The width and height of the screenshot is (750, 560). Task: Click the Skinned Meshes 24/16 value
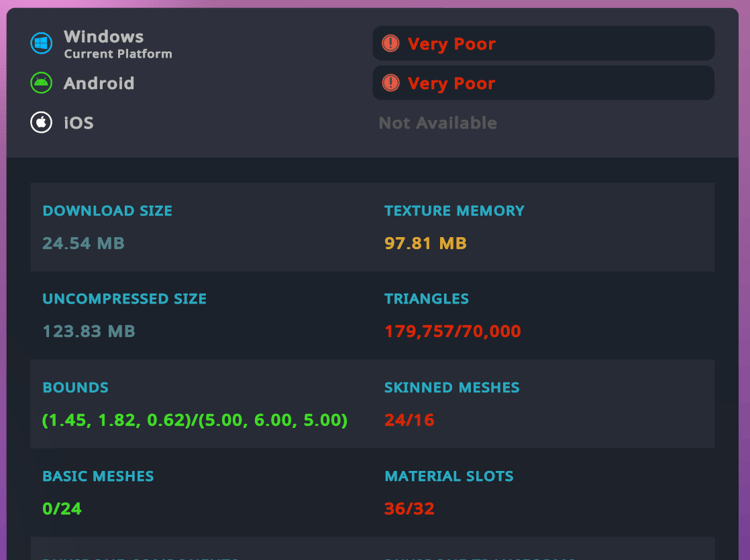tap(409, 420)
